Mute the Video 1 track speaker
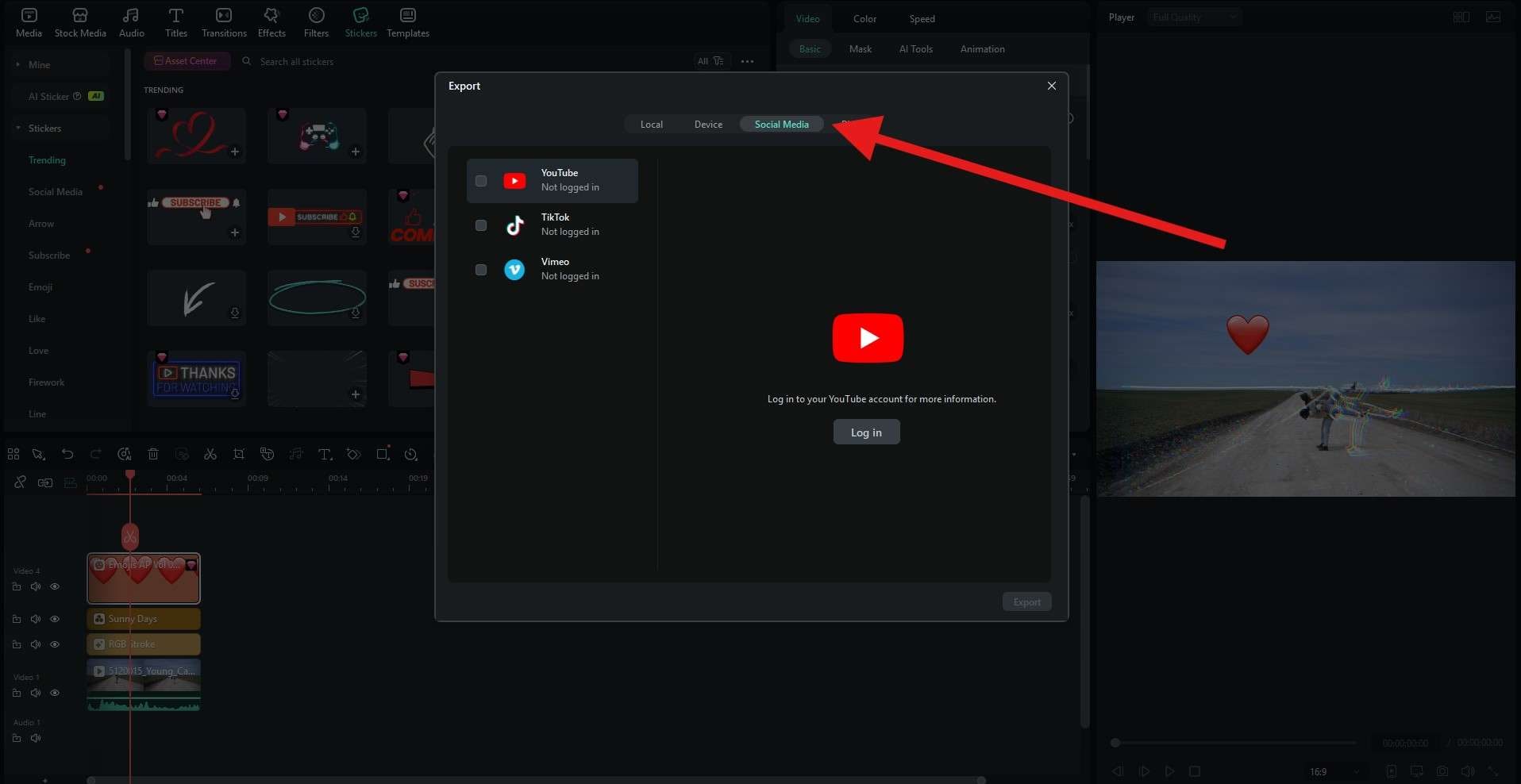Image resolution: width=1521 pixels, height=784 pixels. (36, 693)
